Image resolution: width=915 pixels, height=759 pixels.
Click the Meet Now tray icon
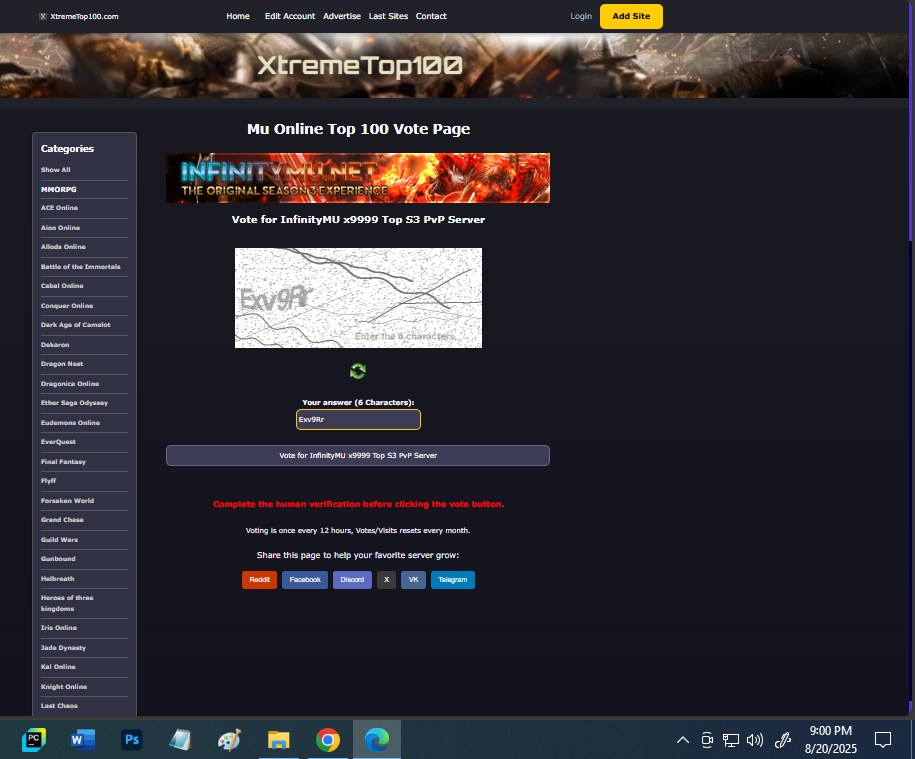(707, 740)
